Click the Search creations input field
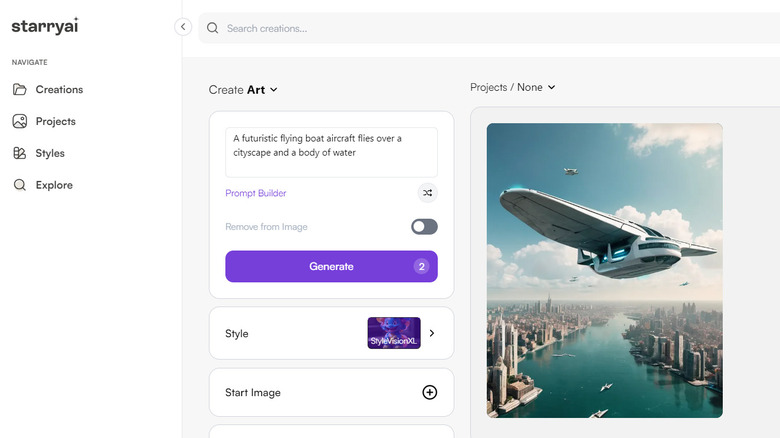This screenshot has width=780, height=438. pyautogui.click(x=480, y=28)
